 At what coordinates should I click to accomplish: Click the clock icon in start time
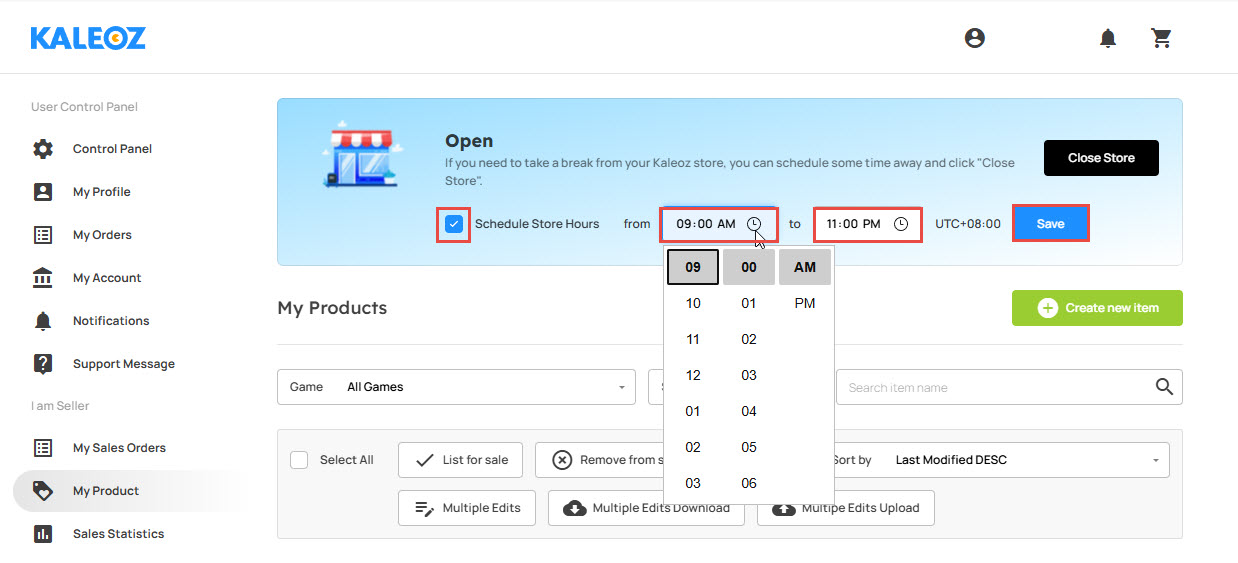coord(754,224)
